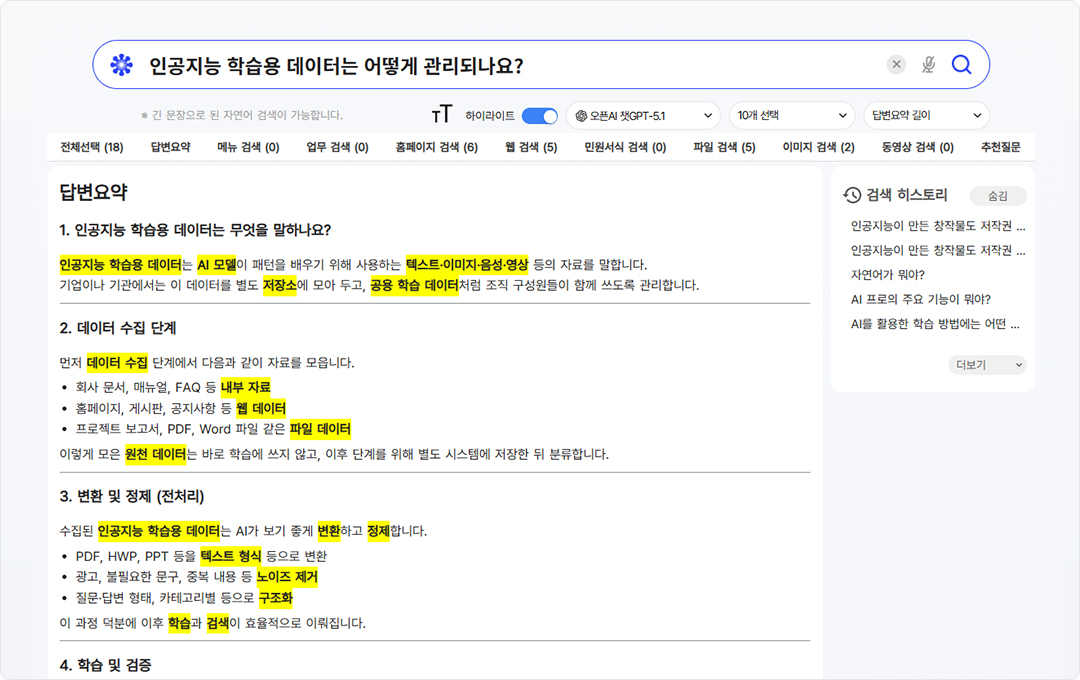This screenshot has width=1080, height=680.
Task: Open the 10개 선택 dropdown
Action: coord(791,116)
